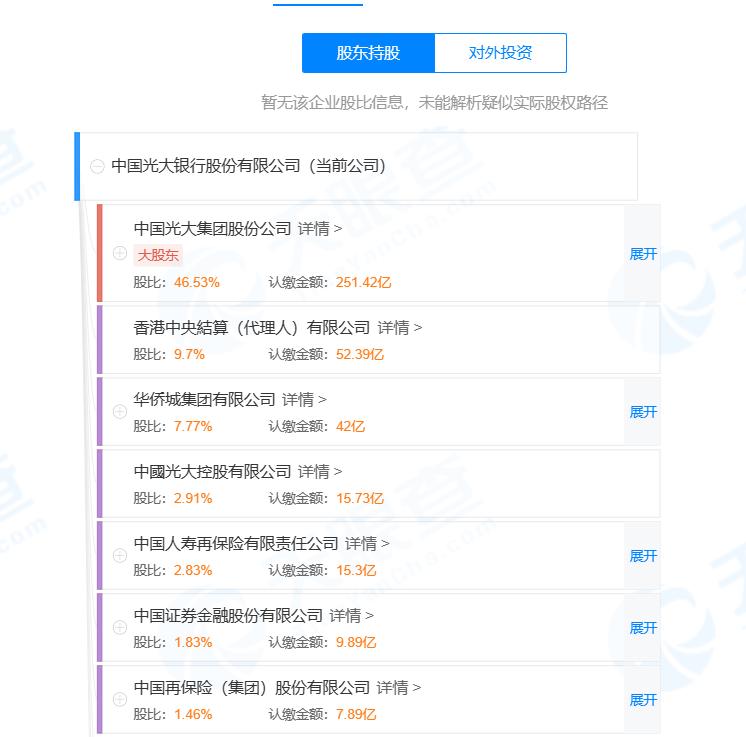Click the 9.89亿 subscribed amount
This screenshot has height=737, width=746.
point(355,642)
